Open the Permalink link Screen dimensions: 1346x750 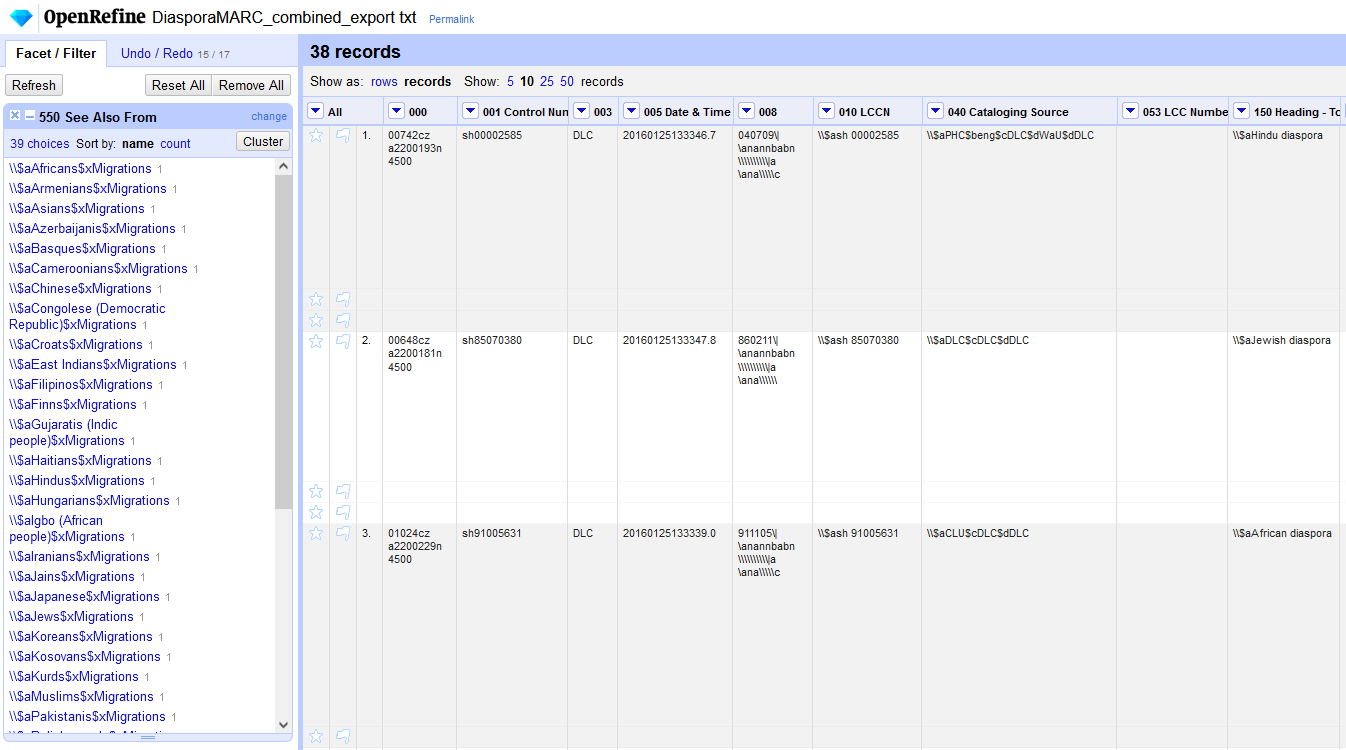451,19
